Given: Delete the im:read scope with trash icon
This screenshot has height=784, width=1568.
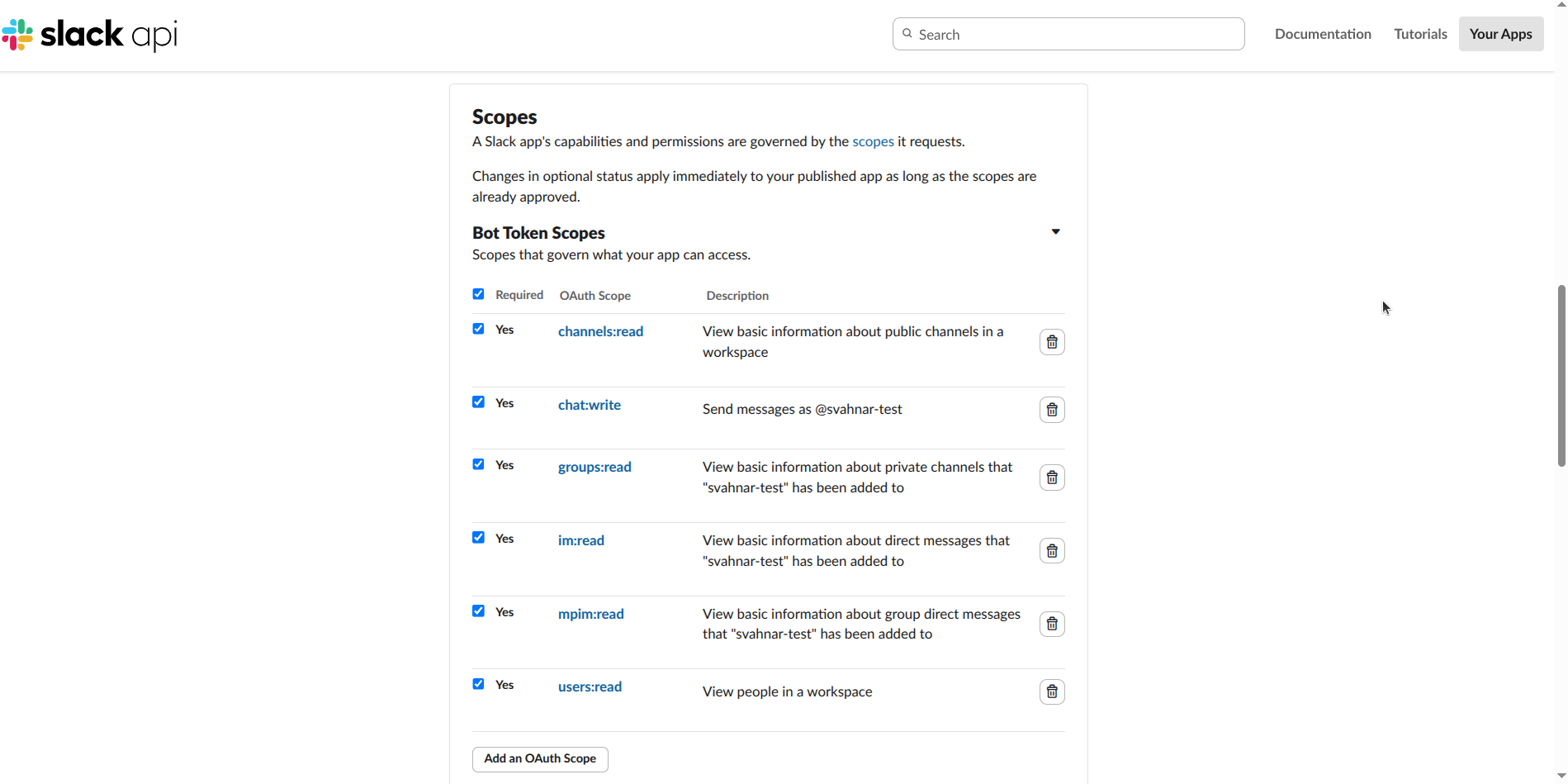Looking at the screenshot, I should point(1052,551).
